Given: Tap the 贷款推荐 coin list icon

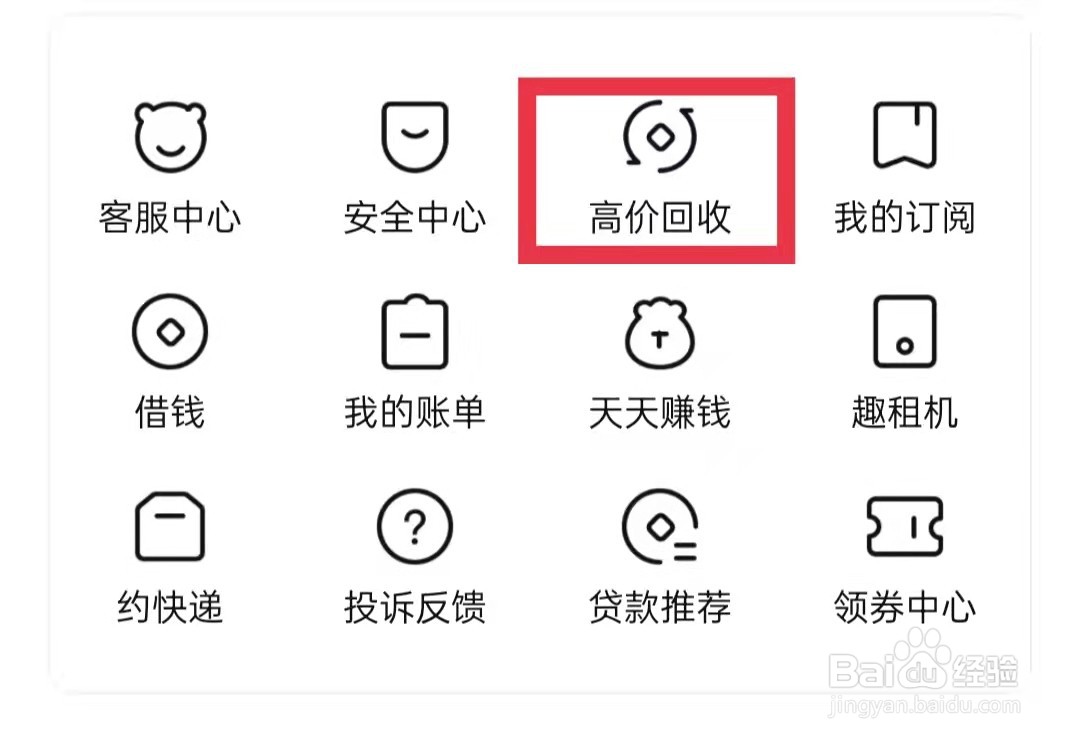Looking at the screenshot, I should [x=660, y=526].
